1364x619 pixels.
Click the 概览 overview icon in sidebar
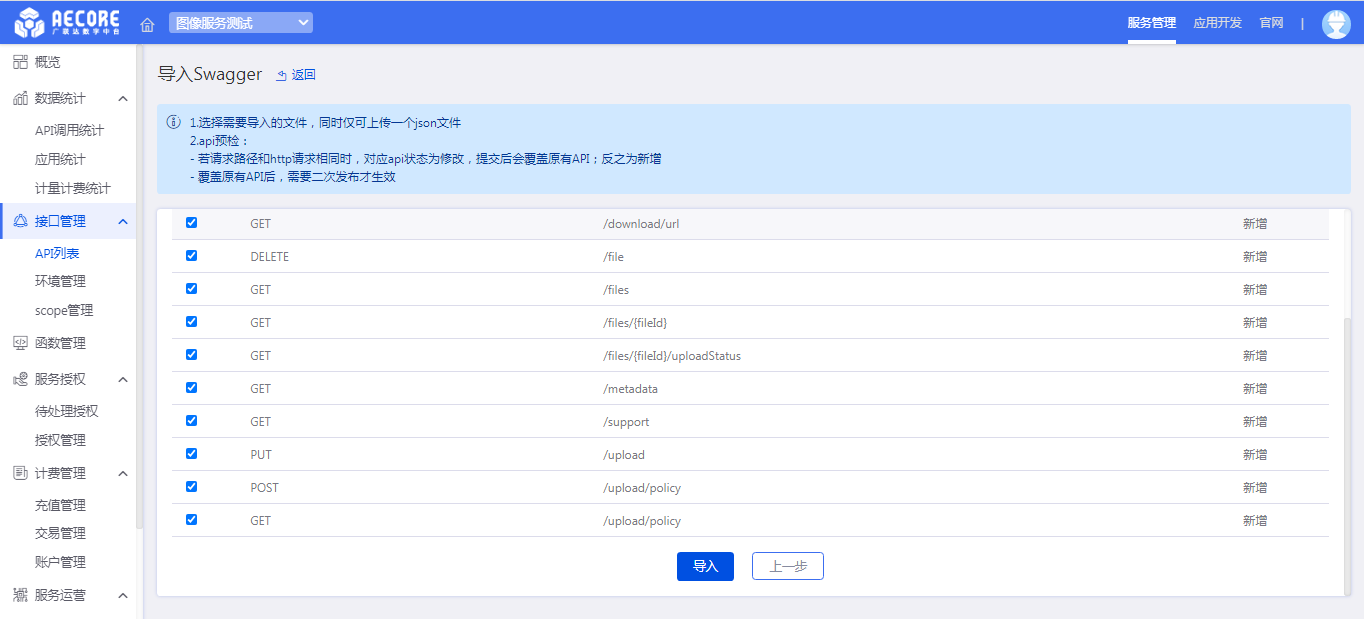tap(20, 62)
